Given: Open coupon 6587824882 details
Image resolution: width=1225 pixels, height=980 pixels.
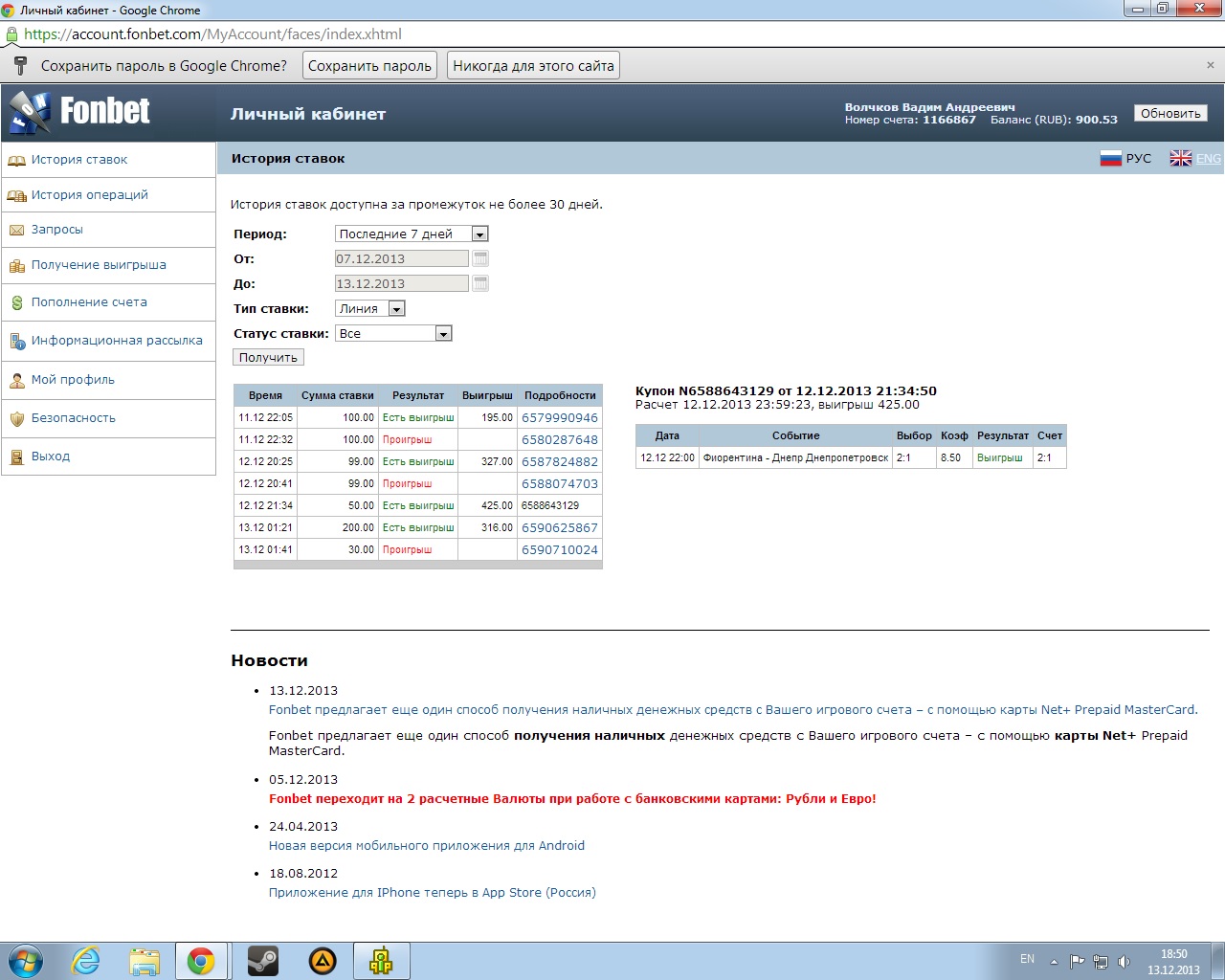Looking at the screenshot, I should pyautogui.click(x=560, y=461).
